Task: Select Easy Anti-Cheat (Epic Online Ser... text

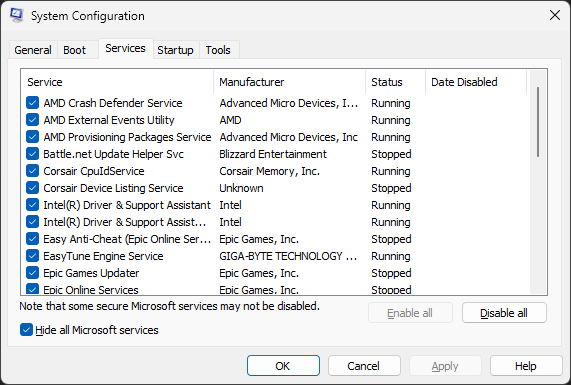Action: [127, 239]
